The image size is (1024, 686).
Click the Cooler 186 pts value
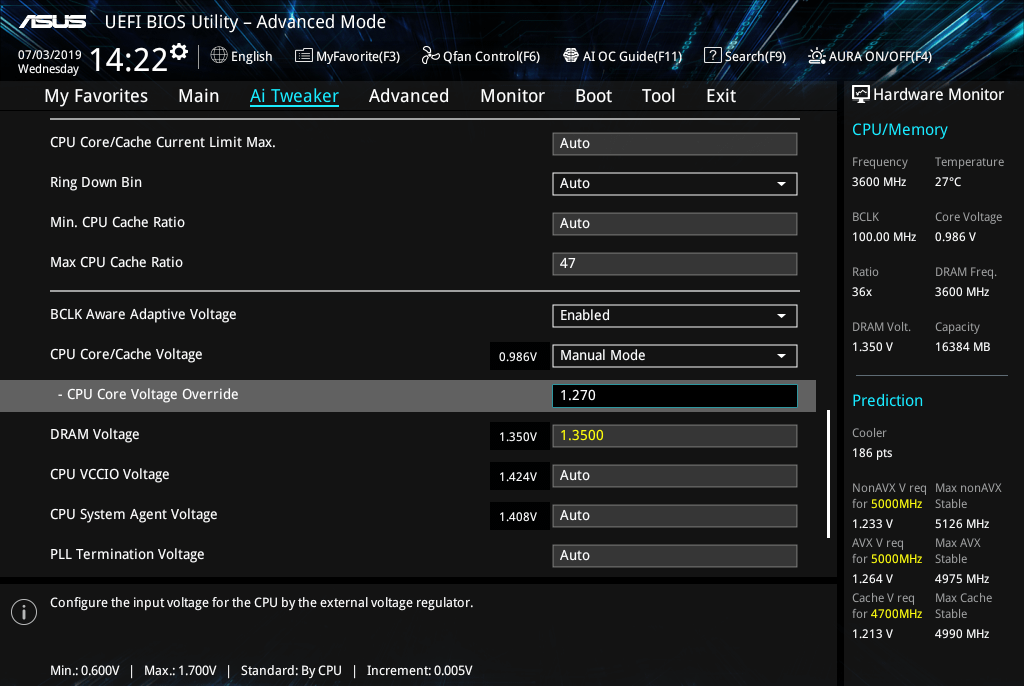pyautogui.click(x=872, y=453)
